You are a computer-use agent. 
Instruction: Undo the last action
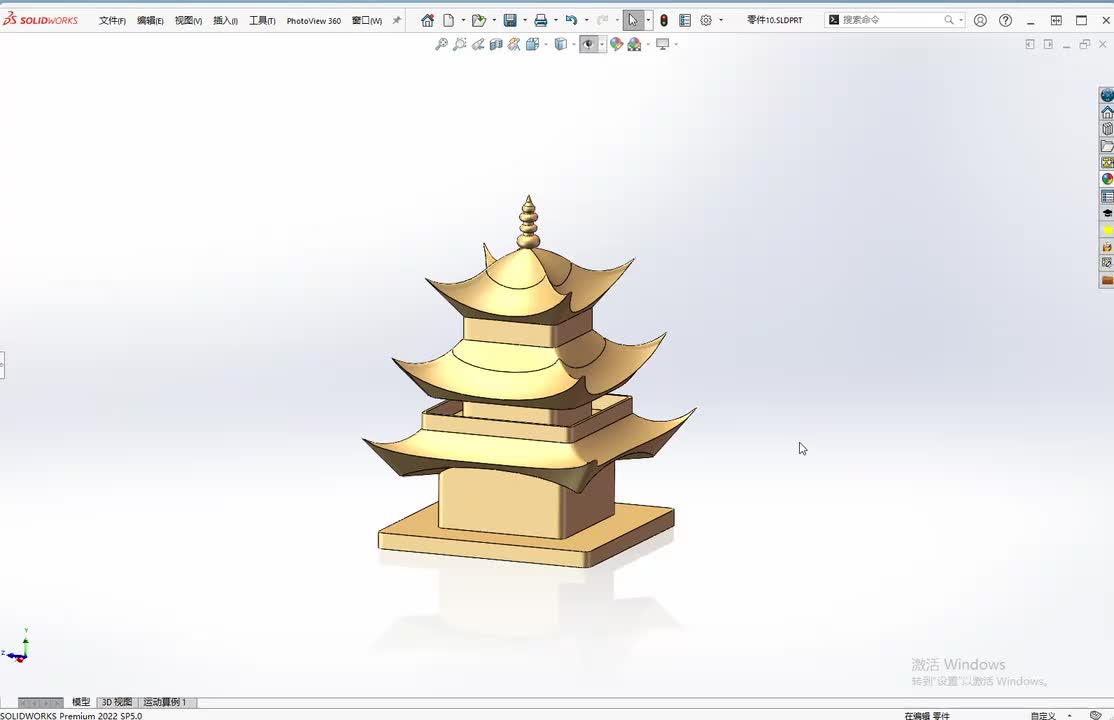tap(571, 21)
